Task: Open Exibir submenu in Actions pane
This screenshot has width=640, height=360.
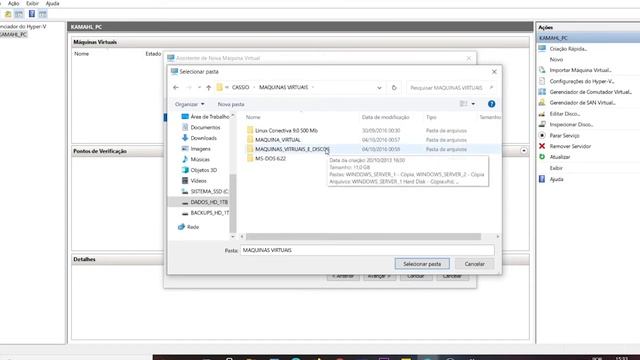Action: point(556,168)
